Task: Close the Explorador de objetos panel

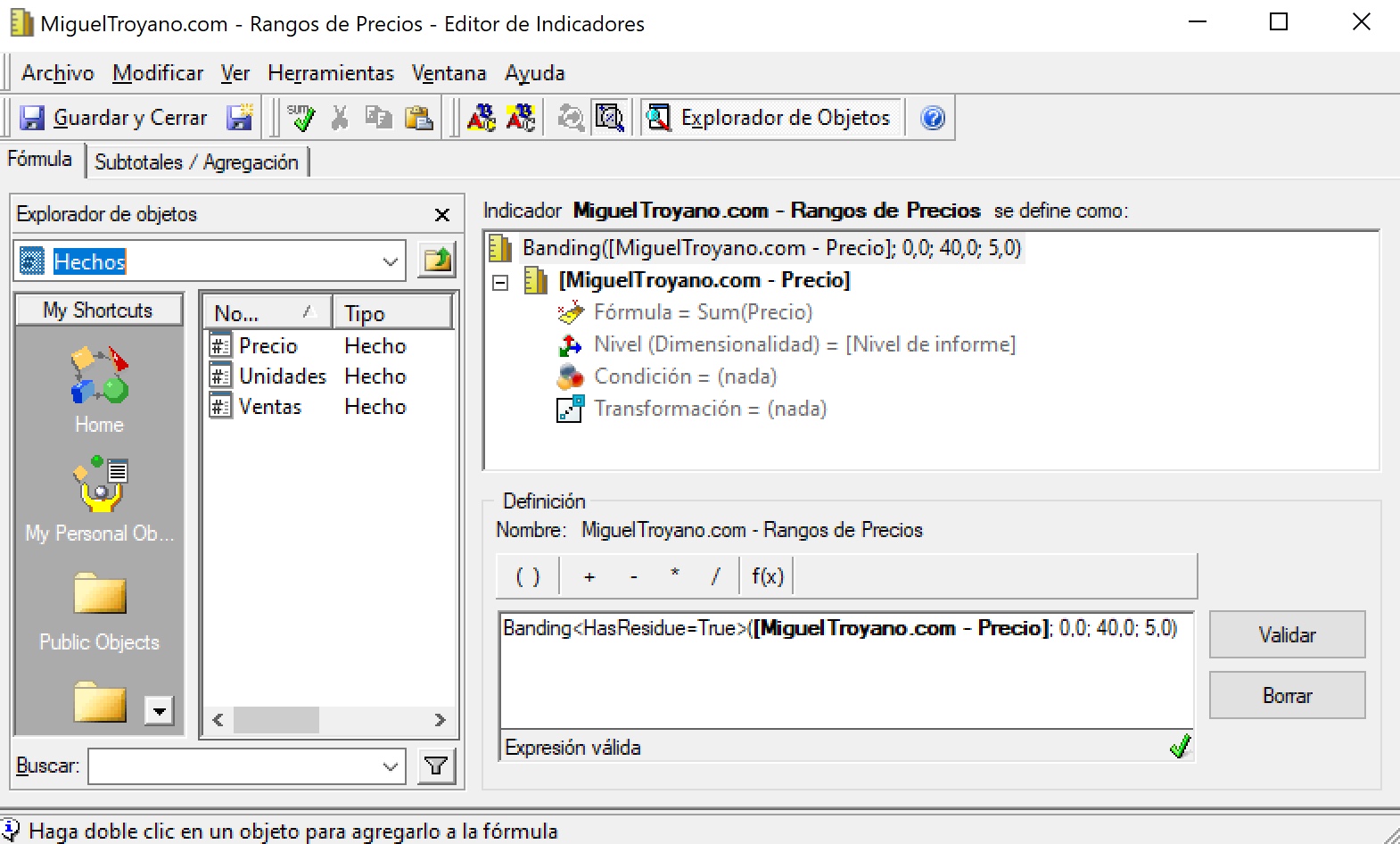Action: 441,215
